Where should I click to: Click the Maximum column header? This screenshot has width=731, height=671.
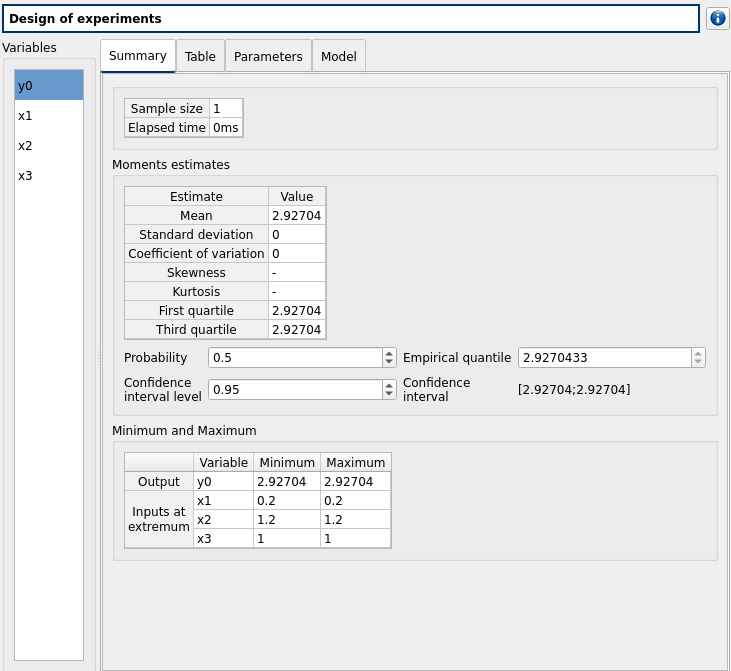356,462
